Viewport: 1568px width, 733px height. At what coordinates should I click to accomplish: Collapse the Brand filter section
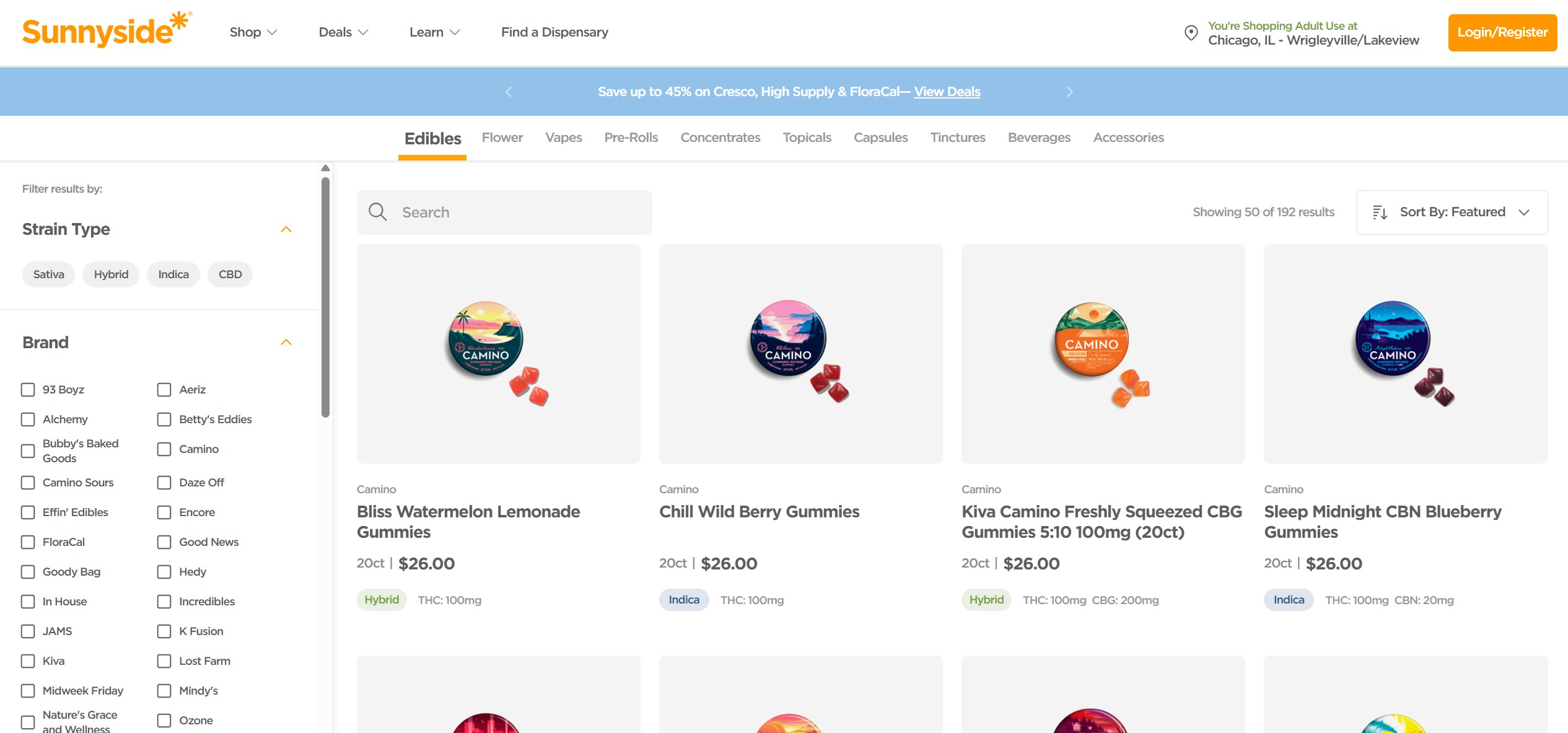pos(286,343)
